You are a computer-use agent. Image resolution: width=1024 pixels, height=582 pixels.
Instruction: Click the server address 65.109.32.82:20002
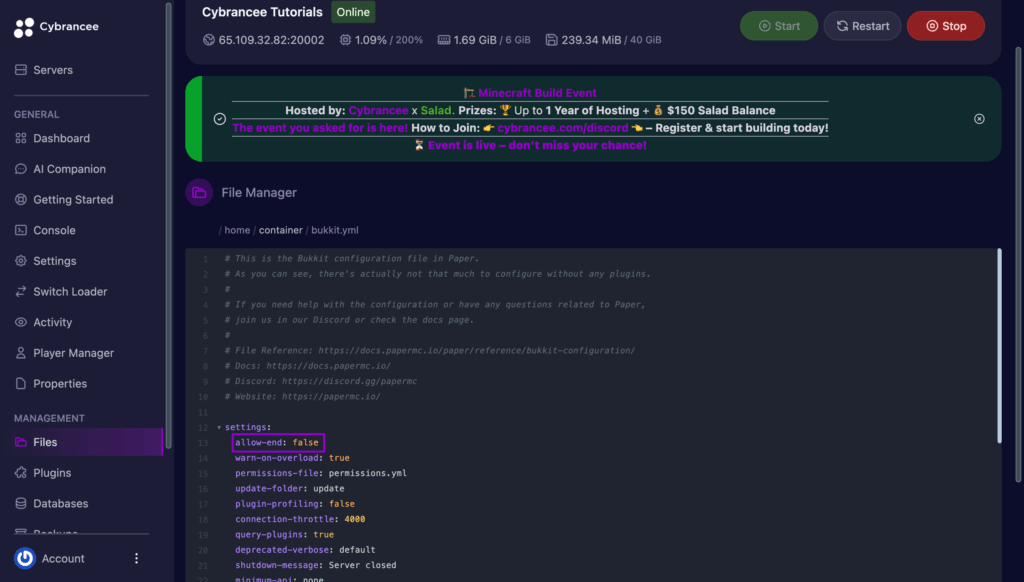pos(271,40)
